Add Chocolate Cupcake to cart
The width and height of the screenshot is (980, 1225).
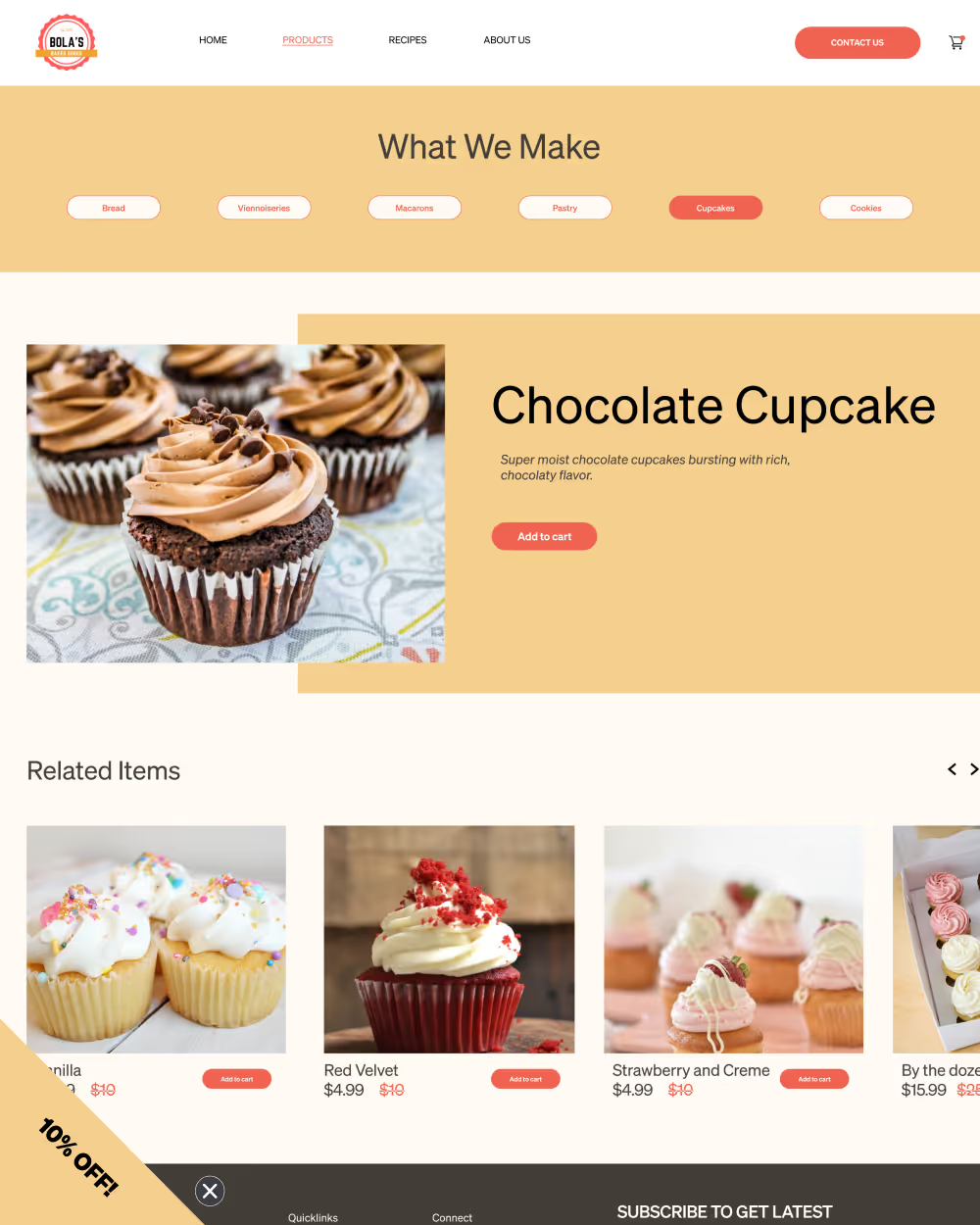(x=544, y=536)
